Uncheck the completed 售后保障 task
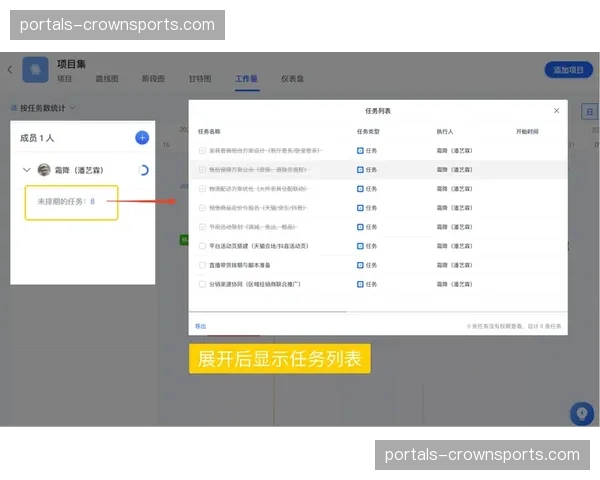Viewport: 600px width, 480px height. coord(202,170)
